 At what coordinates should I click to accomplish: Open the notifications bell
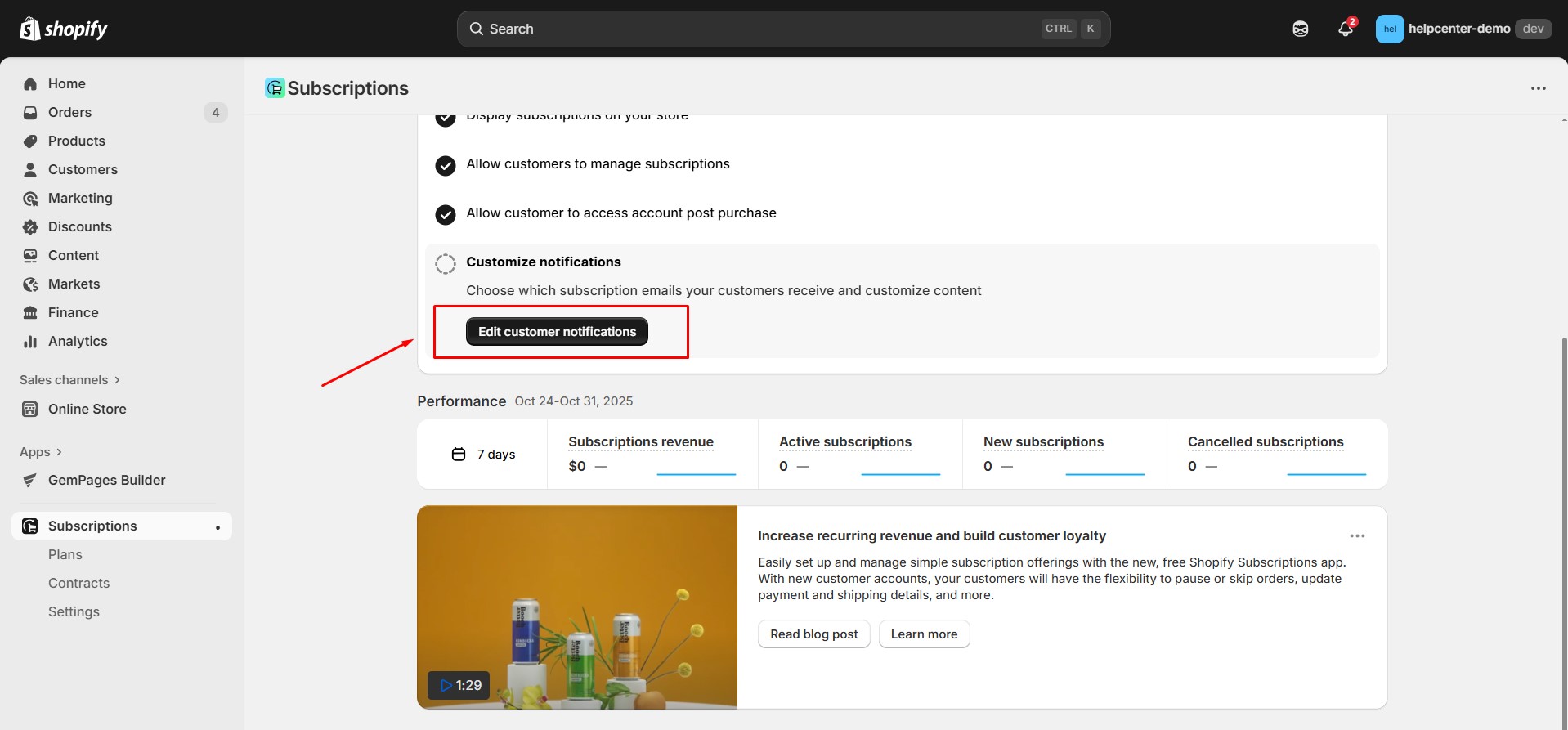[x=1346, y=29]
